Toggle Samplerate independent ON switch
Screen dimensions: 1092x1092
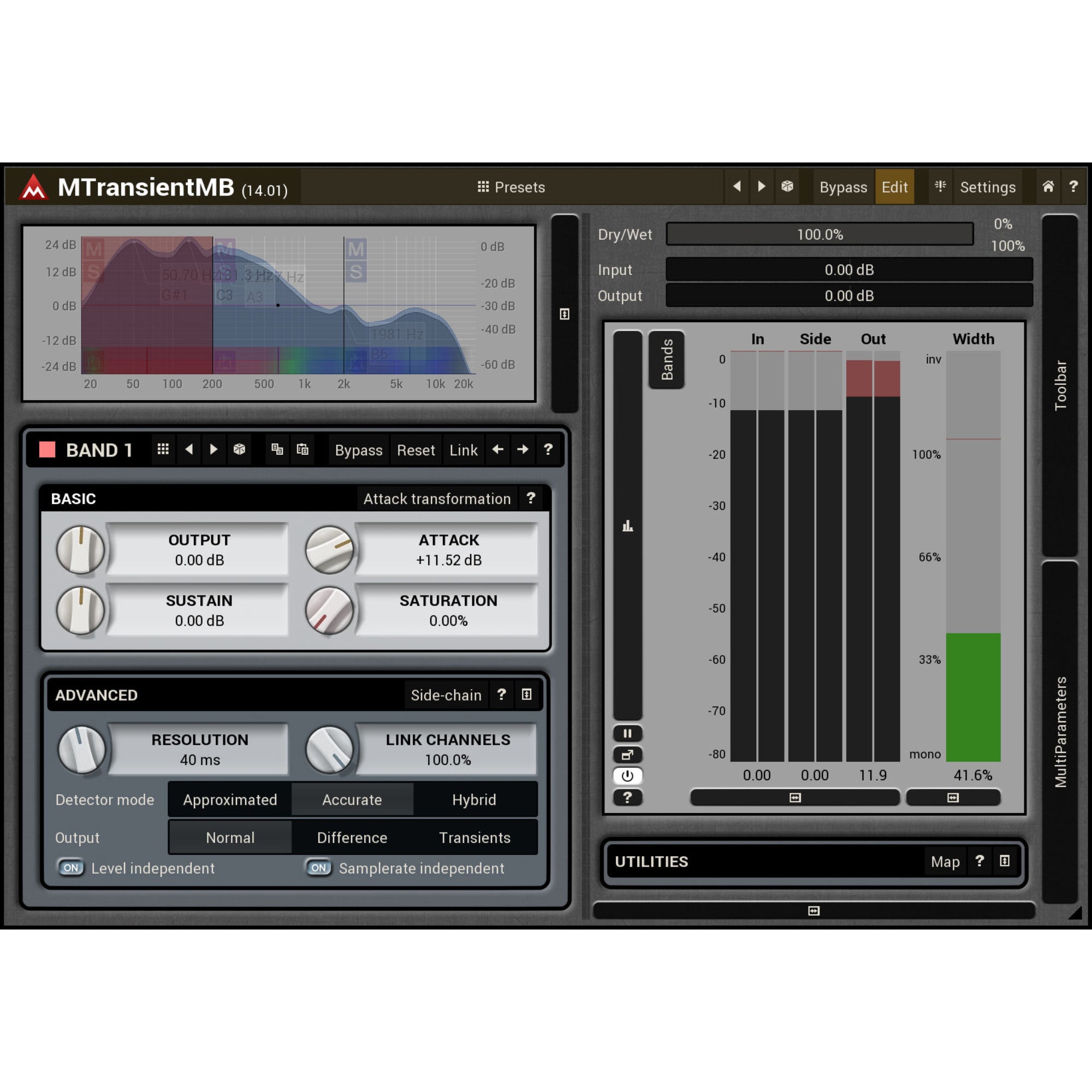[x=319, y=868]
